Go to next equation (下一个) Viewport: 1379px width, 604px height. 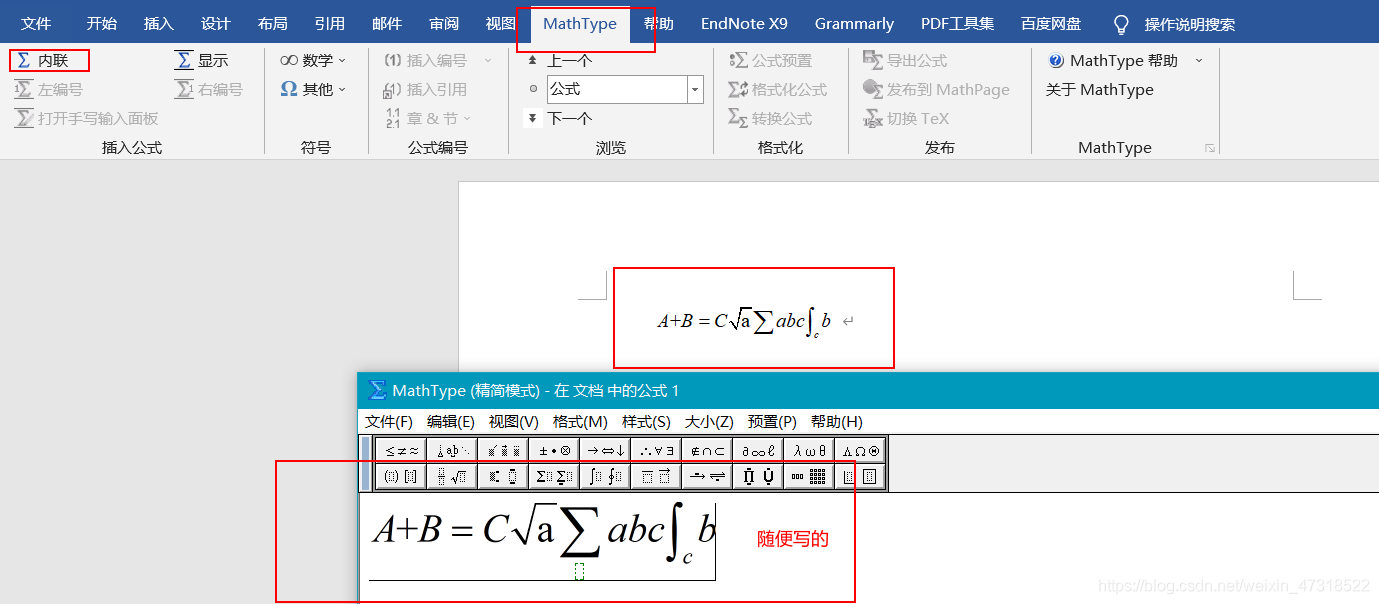click(559, 118)
